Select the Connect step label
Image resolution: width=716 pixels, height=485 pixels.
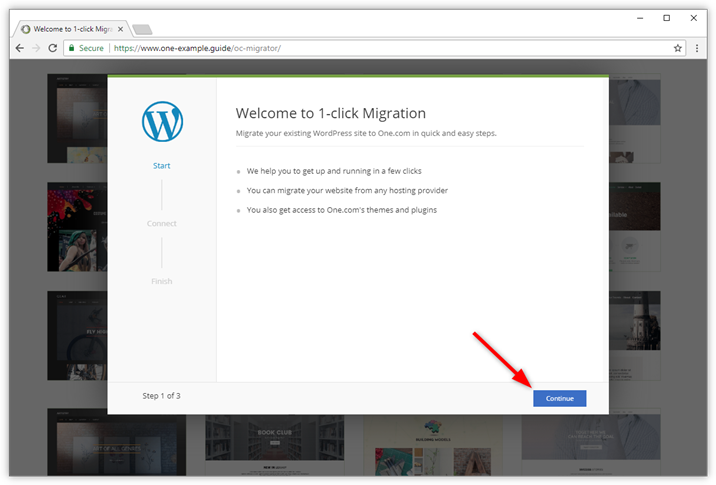coord(162,223)
